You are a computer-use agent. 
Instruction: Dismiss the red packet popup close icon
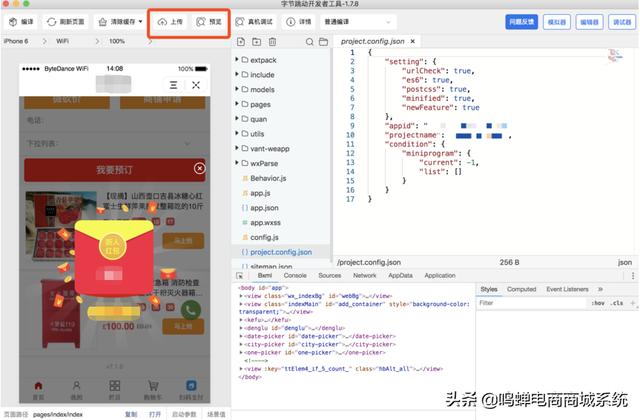pyautogui.click(x=200, y=168)
